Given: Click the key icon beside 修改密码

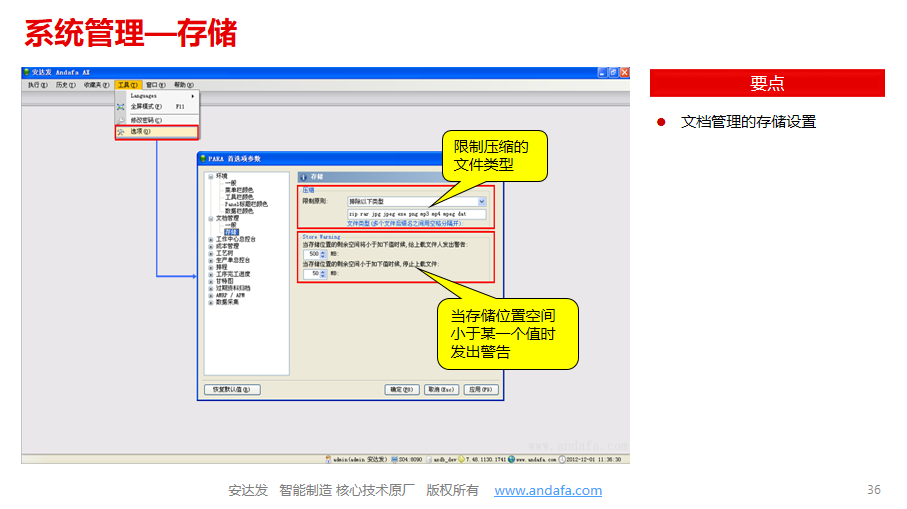Looking at the screenshot, I should click(121, 119).
